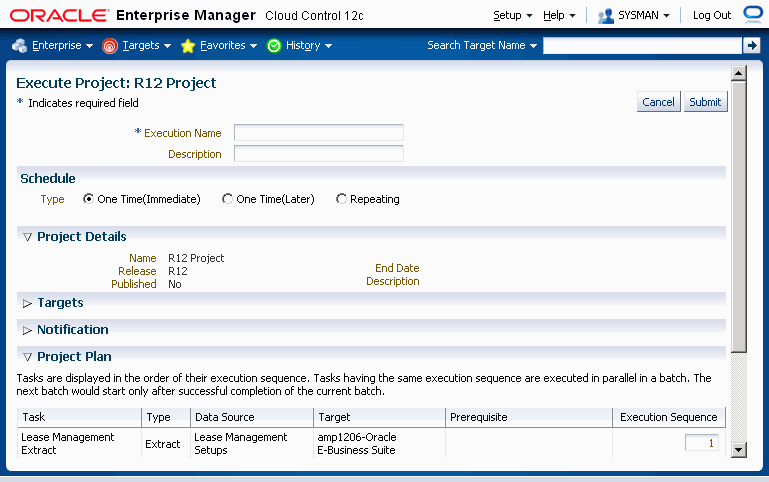Screen dimensions: 769x482
Task: Open the SYSMAN user menu
Action: coord(643,16)
